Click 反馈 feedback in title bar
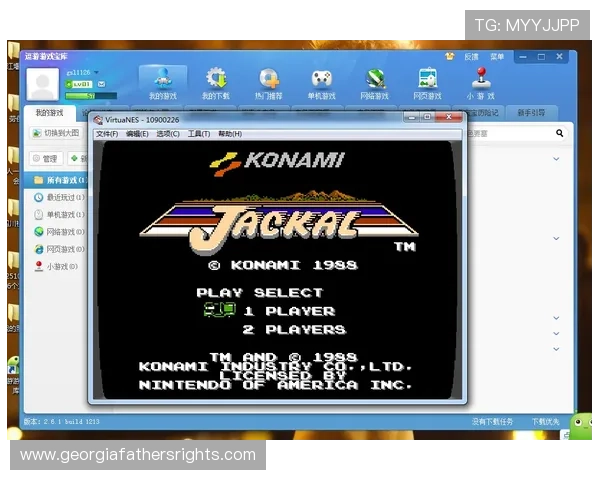The image size is (600, 480). click(x=471, y=57)
